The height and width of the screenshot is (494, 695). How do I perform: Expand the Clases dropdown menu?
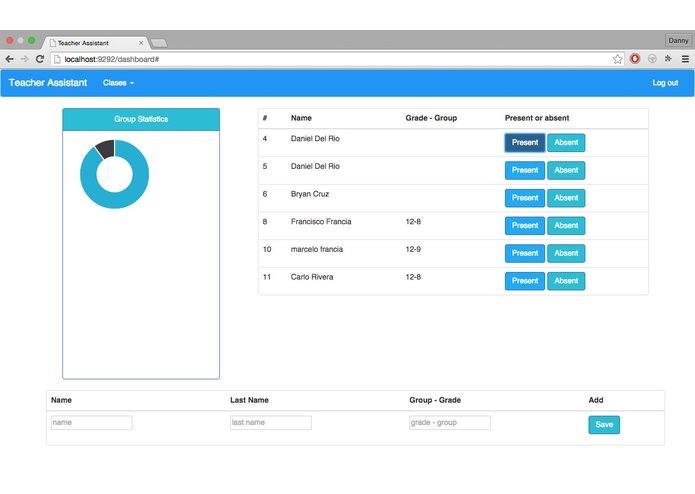coord(118,83)
